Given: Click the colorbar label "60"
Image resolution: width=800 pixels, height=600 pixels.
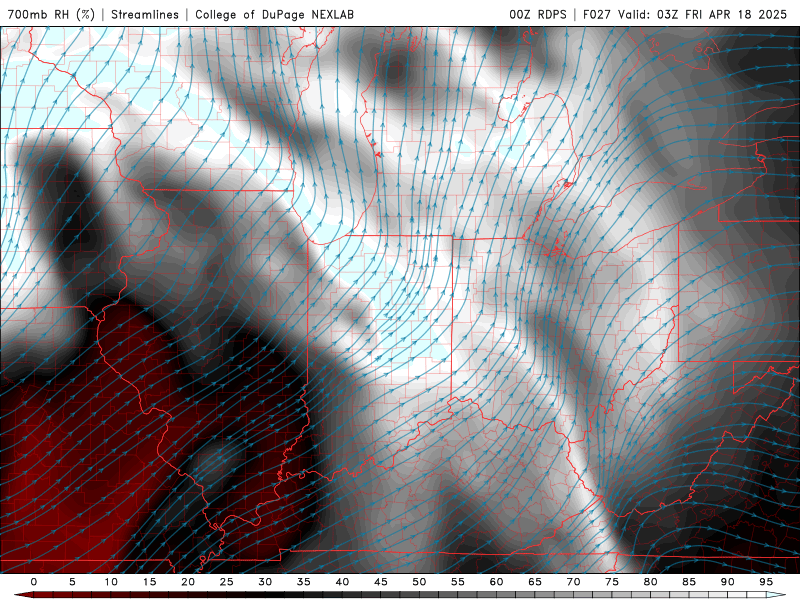Looking at the screenshot, I should click(496, 582).
